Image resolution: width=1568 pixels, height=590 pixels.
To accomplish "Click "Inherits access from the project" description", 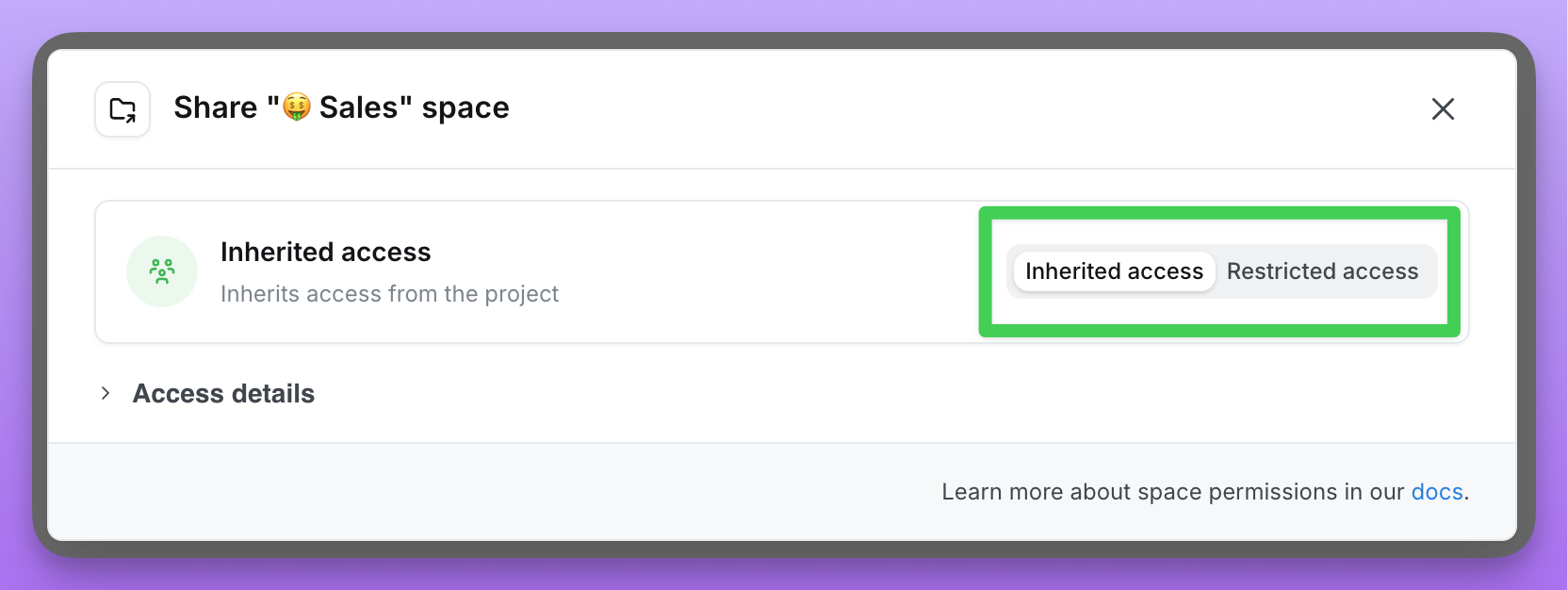I will 389,294.
